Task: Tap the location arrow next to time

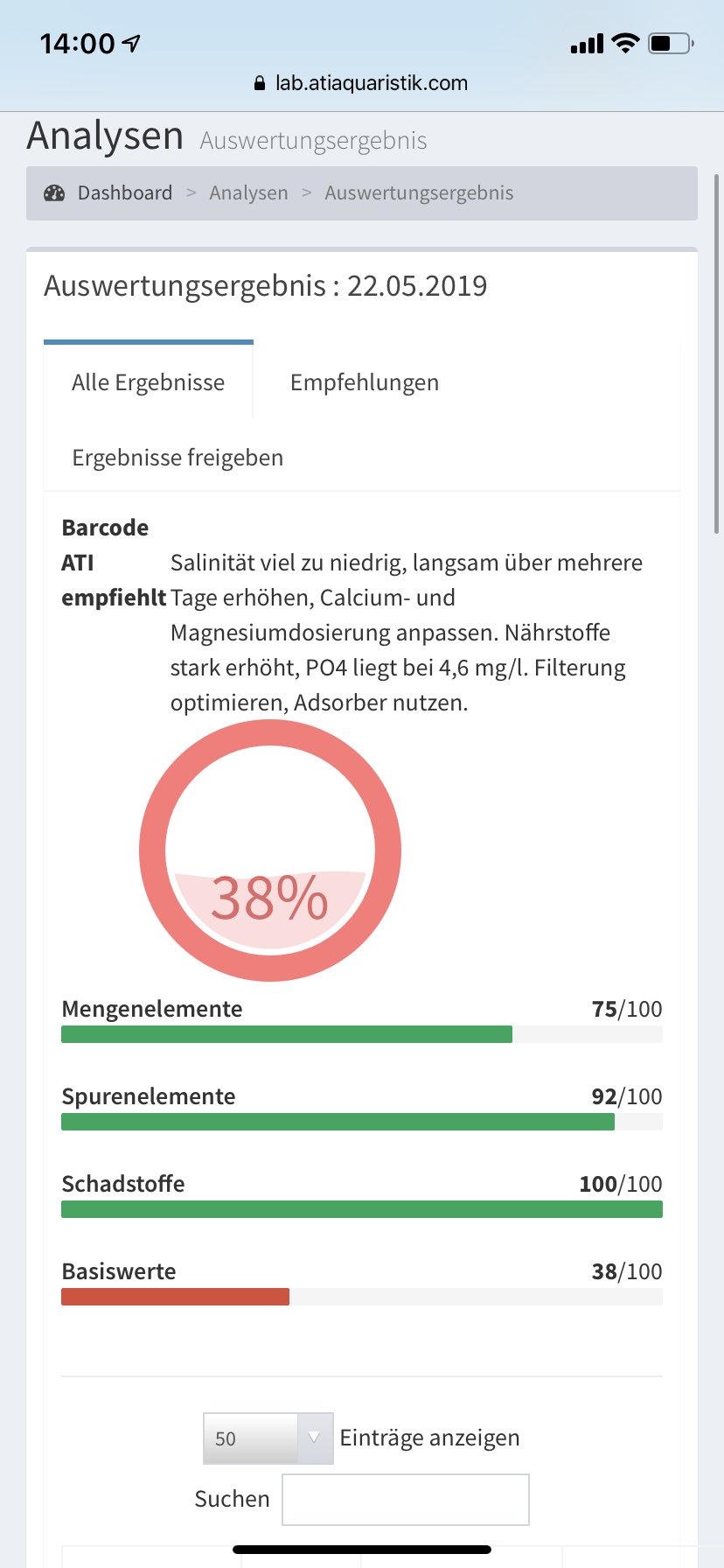Action: pyautogui.click(x=132, y=43)
